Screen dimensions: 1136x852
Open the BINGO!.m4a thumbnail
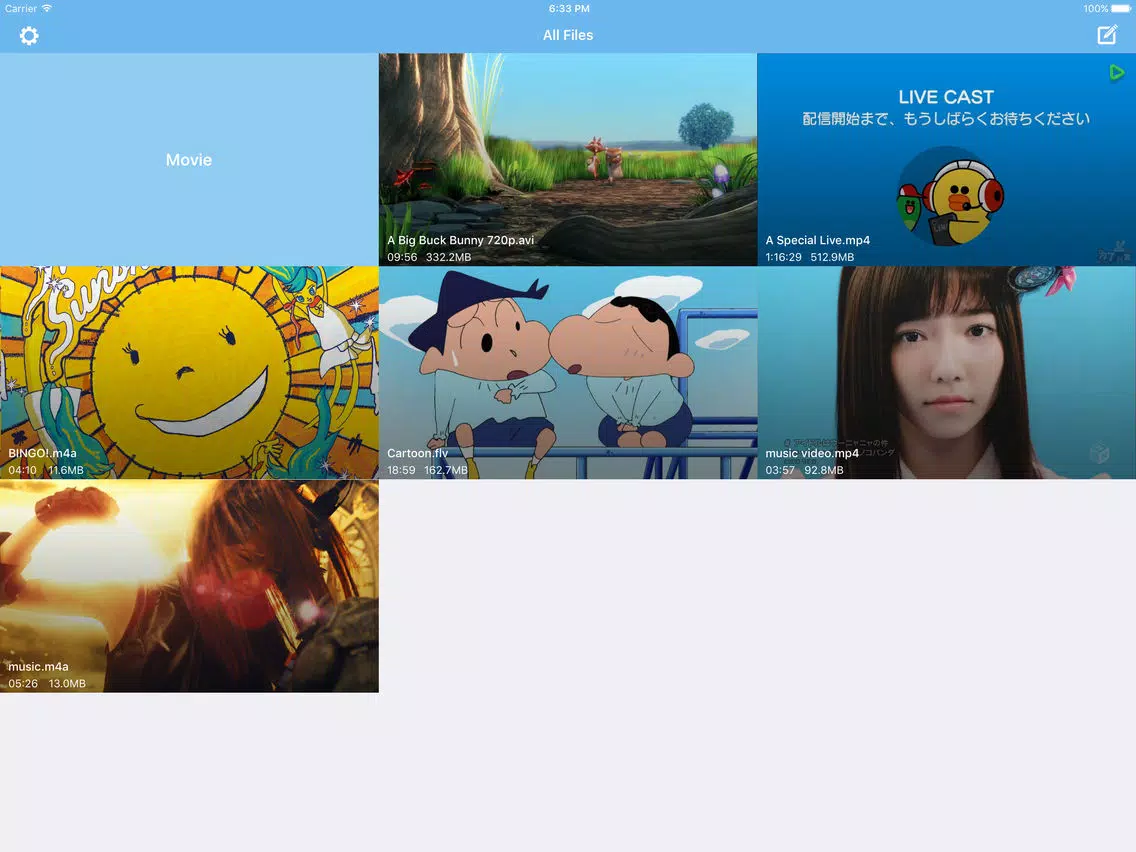[x=189, y=372]
